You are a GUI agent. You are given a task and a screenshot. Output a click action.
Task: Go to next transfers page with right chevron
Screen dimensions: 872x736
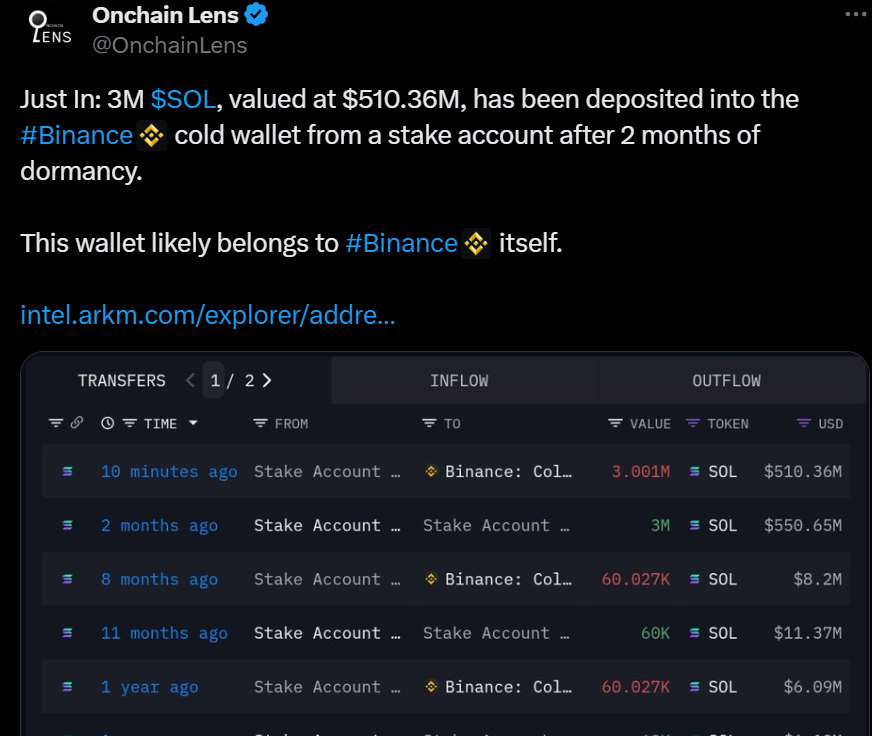coord(267,381)
